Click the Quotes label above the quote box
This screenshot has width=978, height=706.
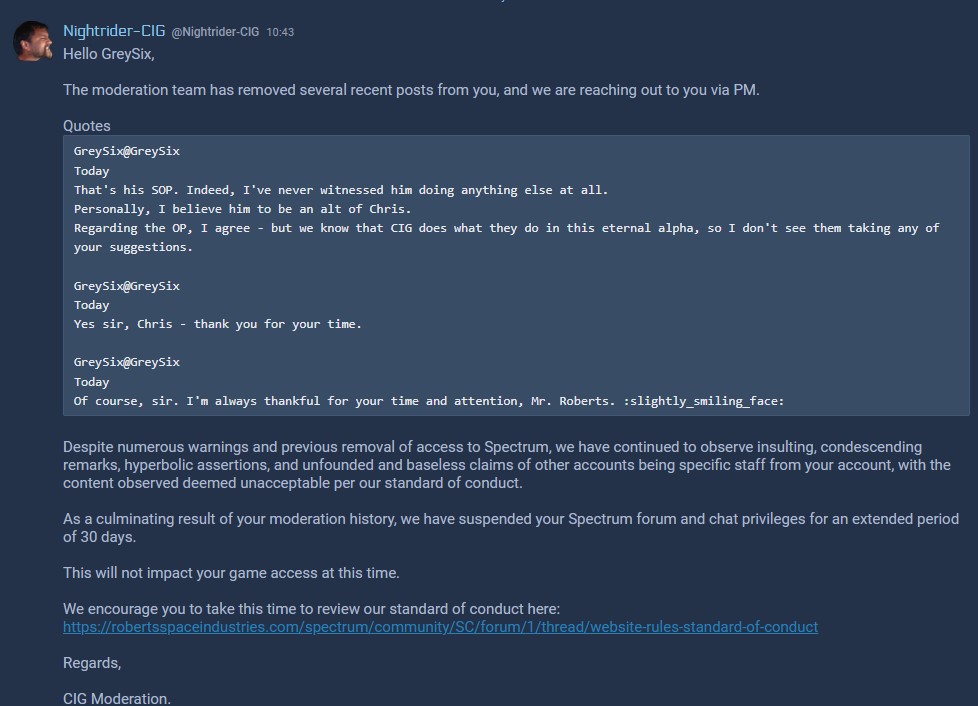(87, 126)
